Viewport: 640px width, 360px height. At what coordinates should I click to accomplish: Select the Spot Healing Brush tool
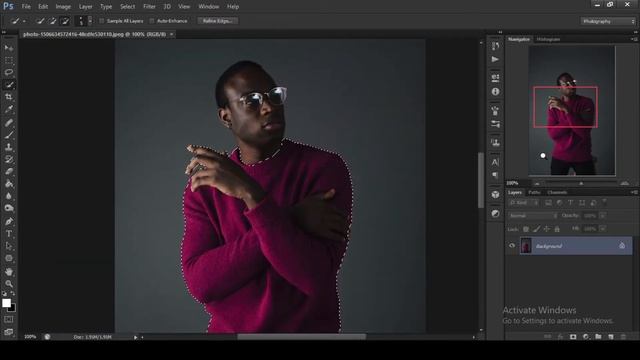pyautogui.click(x=9, y=122)
